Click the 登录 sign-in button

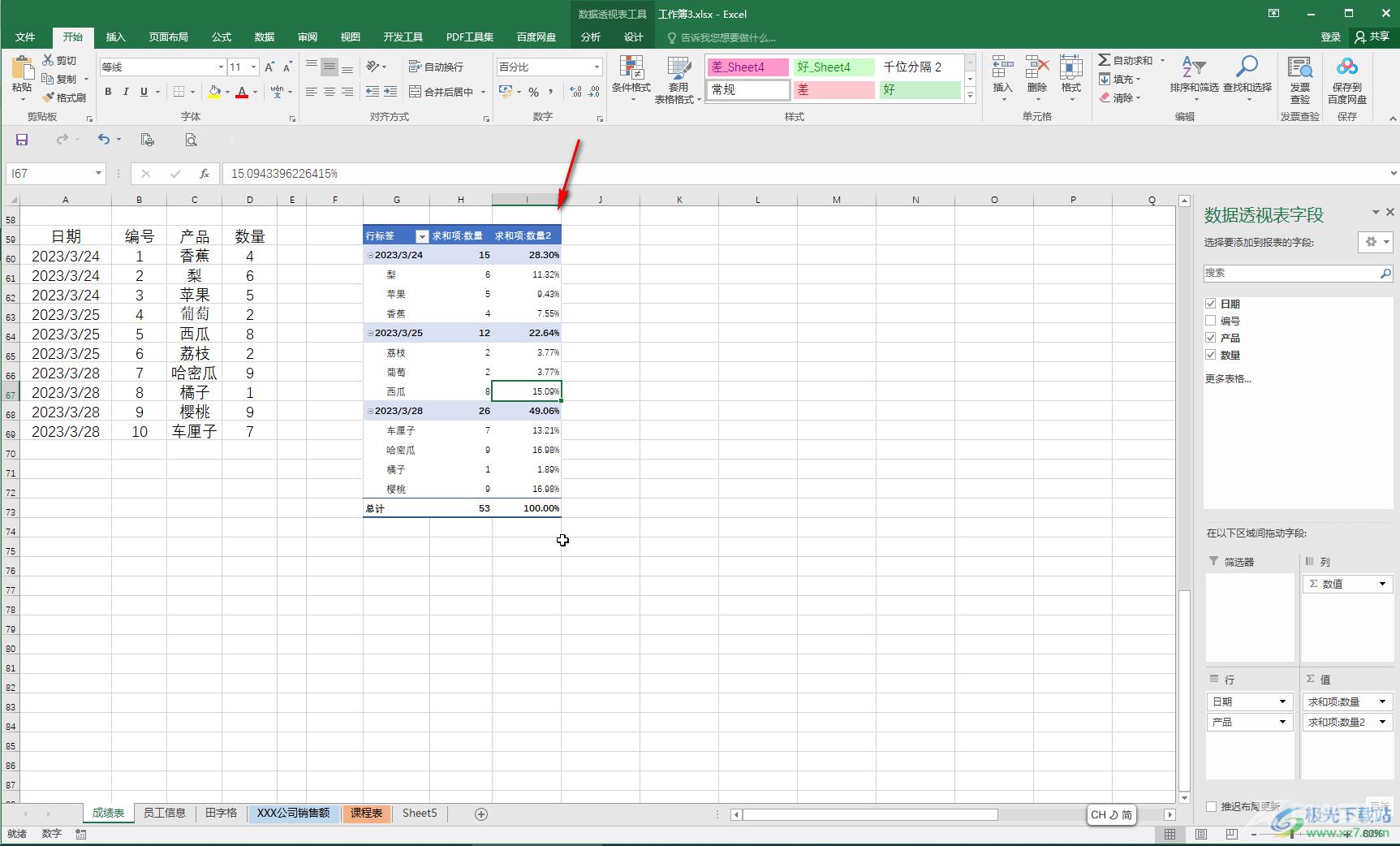coord(1331,37)
